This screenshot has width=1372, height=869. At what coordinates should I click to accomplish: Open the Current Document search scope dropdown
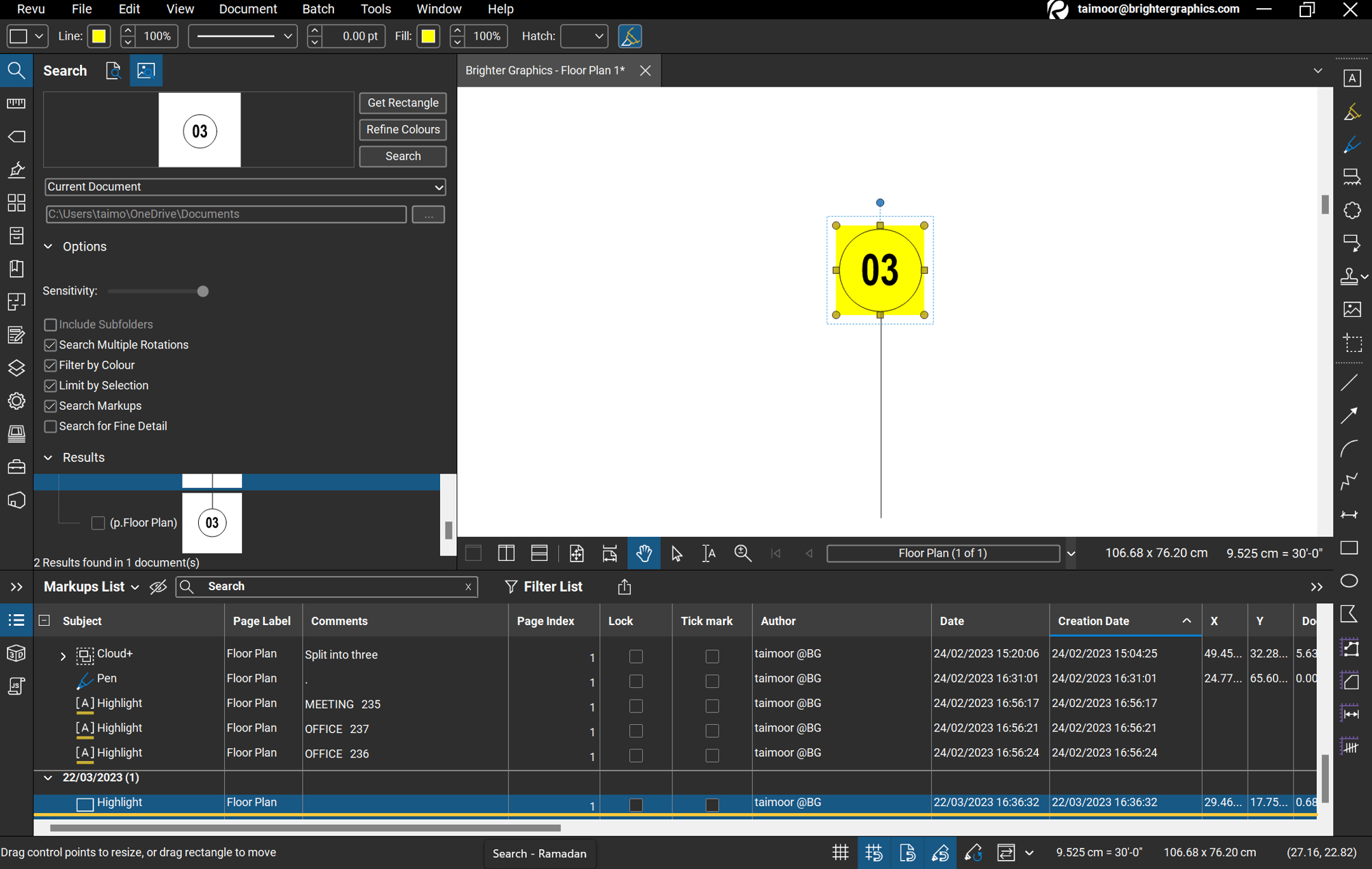439,187
